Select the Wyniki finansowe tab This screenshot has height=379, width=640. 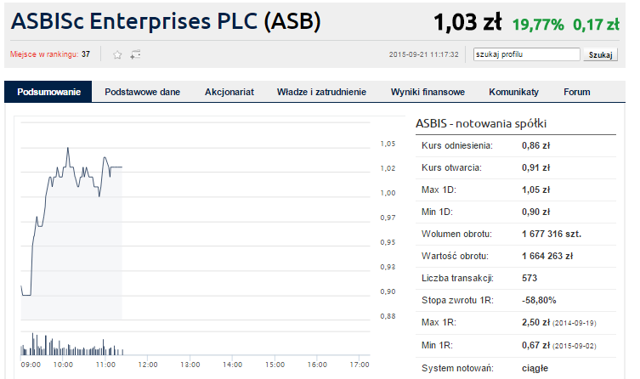[428, 92]
